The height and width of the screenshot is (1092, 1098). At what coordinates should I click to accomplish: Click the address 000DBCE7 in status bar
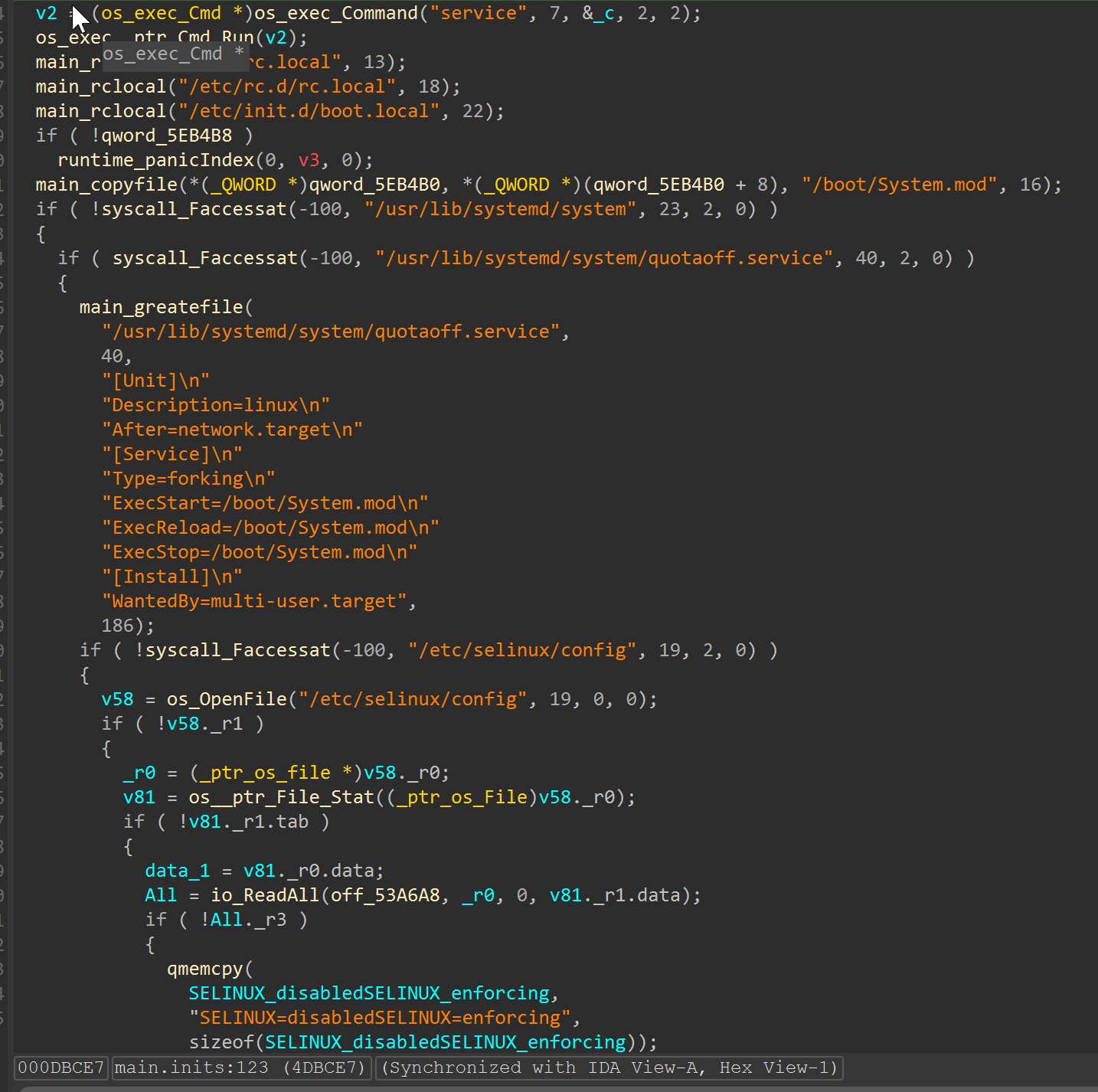pos(60,1067)
